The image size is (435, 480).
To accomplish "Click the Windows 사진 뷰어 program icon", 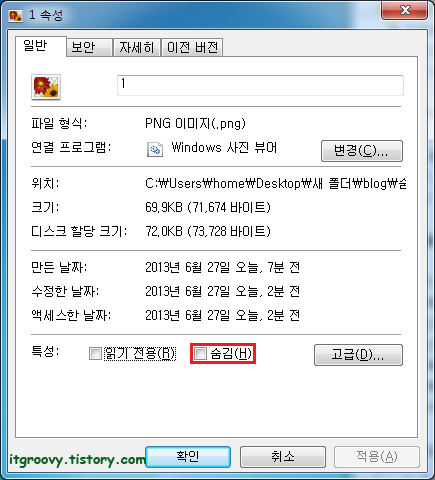I will click(x=155, y=149).
